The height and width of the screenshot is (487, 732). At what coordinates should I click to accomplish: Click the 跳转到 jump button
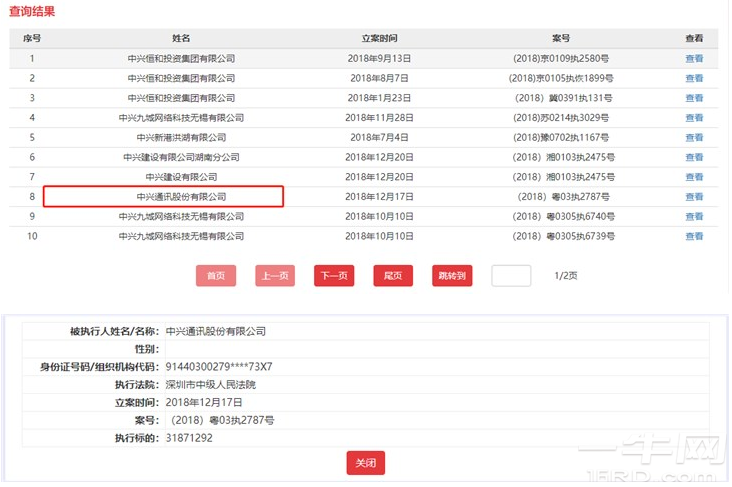click(x=452, y=275)
